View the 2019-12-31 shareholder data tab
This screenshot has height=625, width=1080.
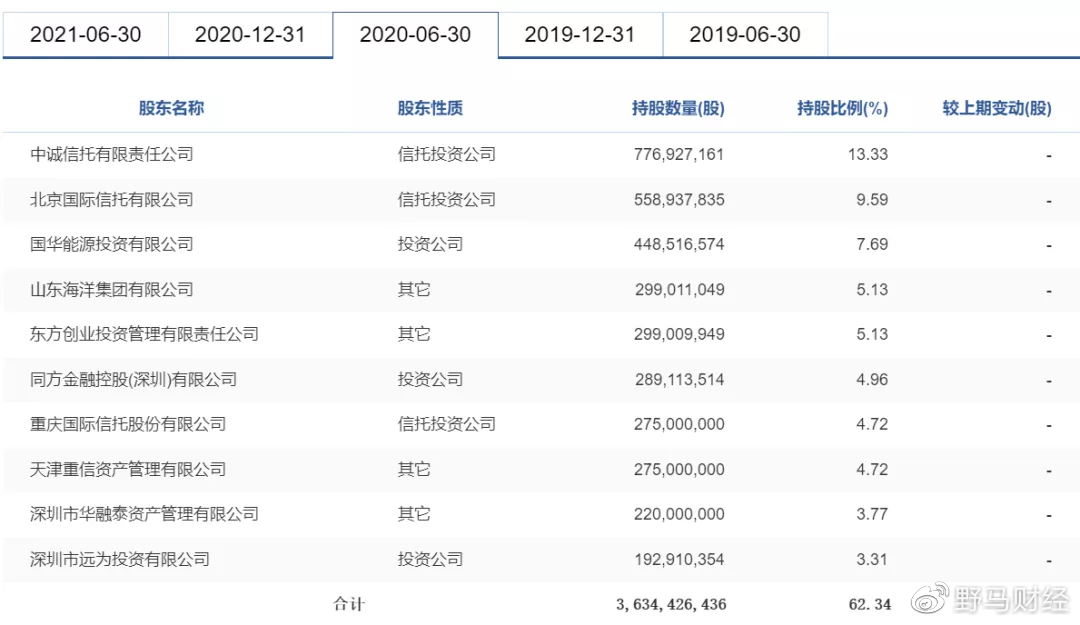(x=580, y=34)
